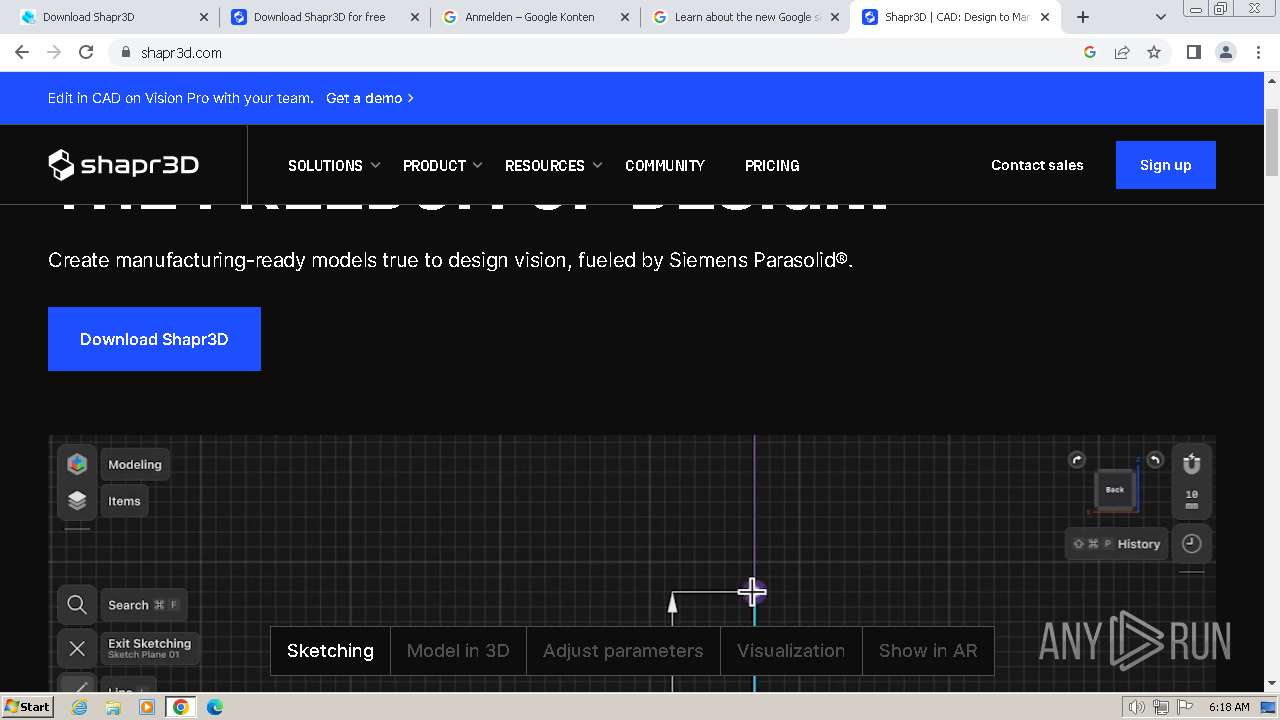Click the Modeling label button
Viewport: 1280px width, 720px height.
pos(135,464)
